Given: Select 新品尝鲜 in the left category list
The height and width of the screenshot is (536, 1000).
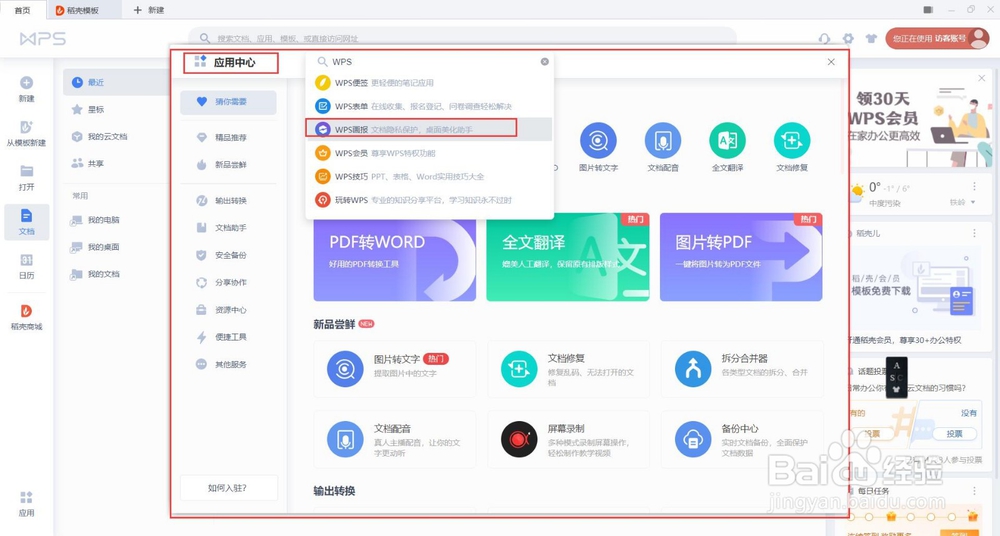Looking at the screenshot, I should [x=228, y=165].
